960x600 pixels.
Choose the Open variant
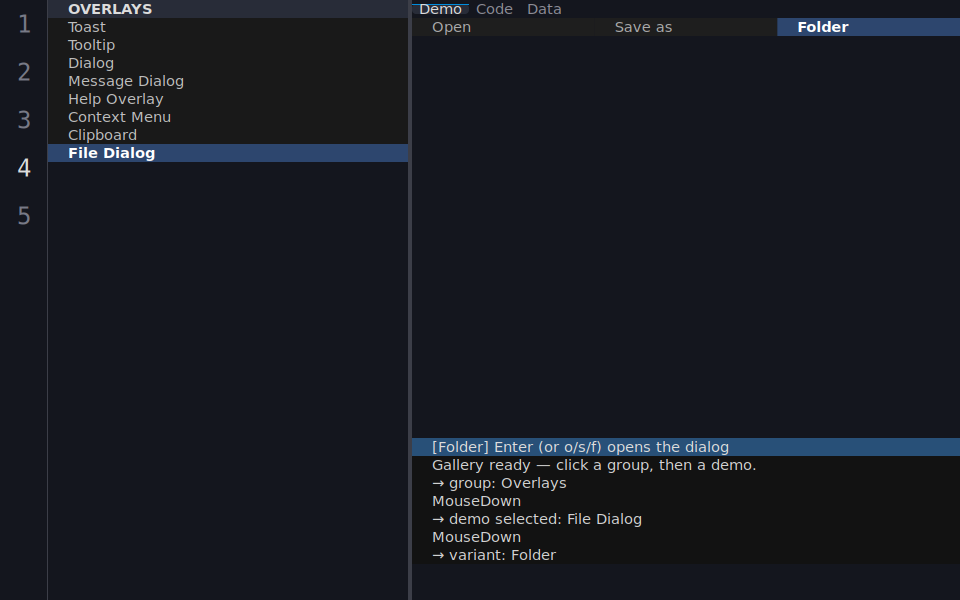tap(503, 27)
